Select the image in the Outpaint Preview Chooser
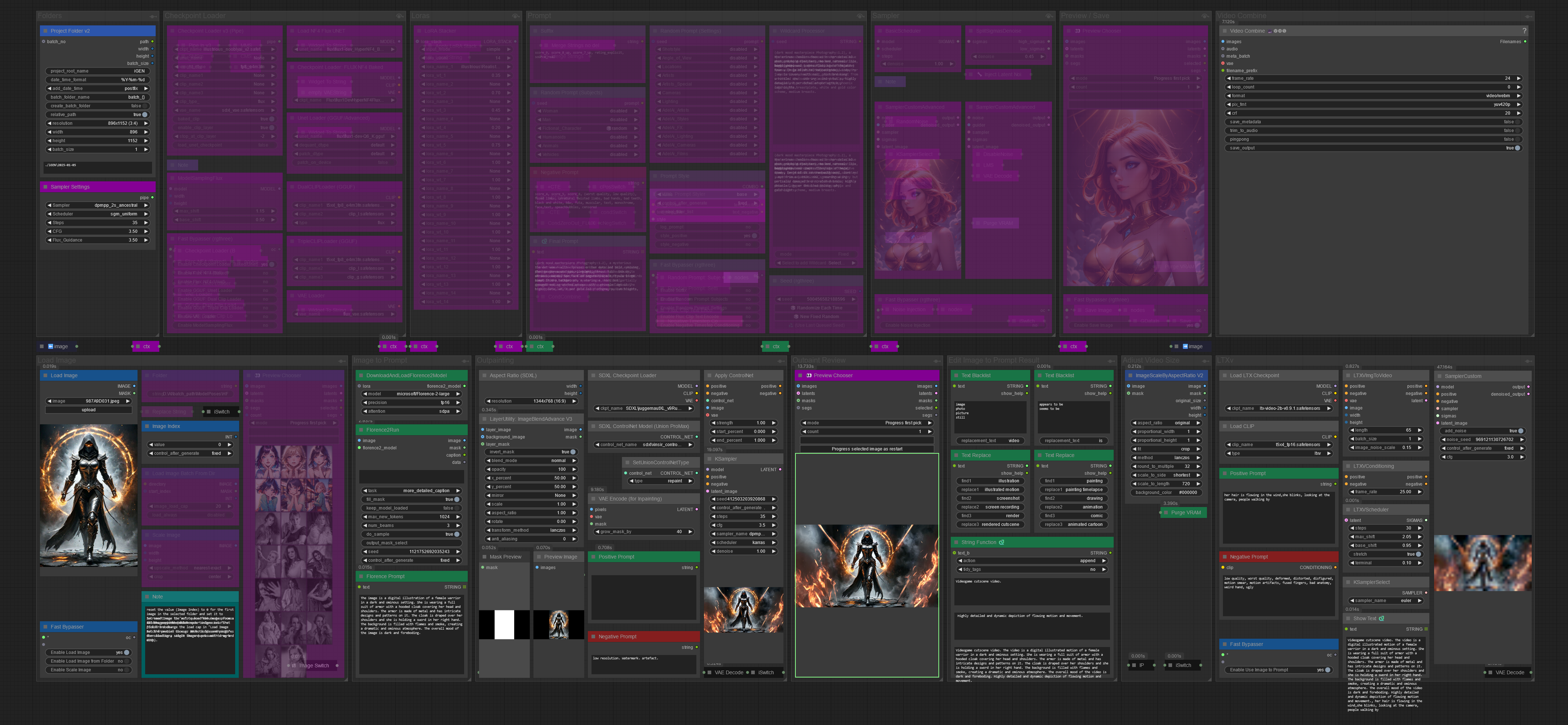Viewport: 1568px width, 725px height. tap(867, 566)
